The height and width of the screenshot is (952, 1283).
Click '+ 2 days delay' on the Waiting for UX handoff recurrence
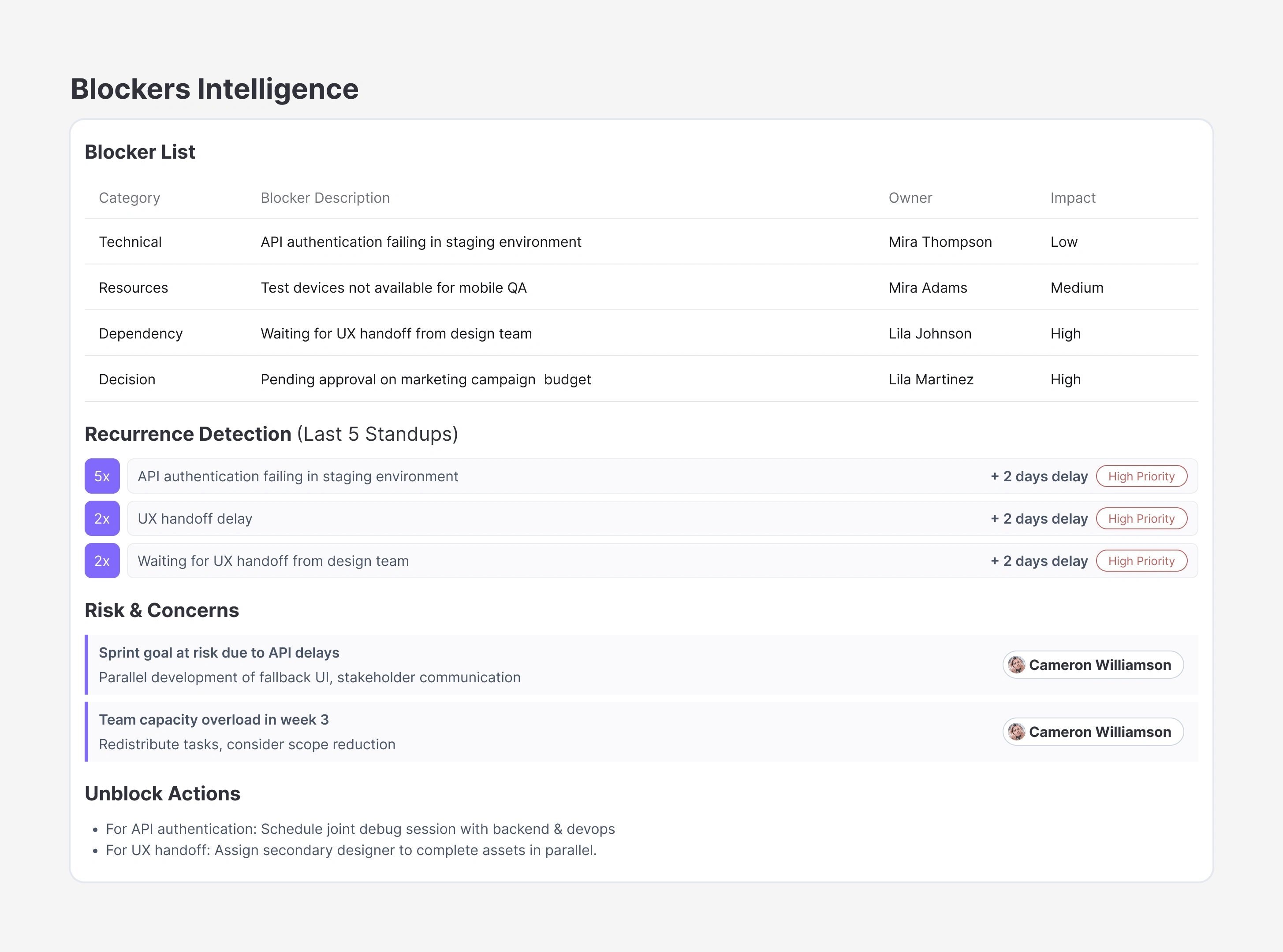(x=1039, y=561)
